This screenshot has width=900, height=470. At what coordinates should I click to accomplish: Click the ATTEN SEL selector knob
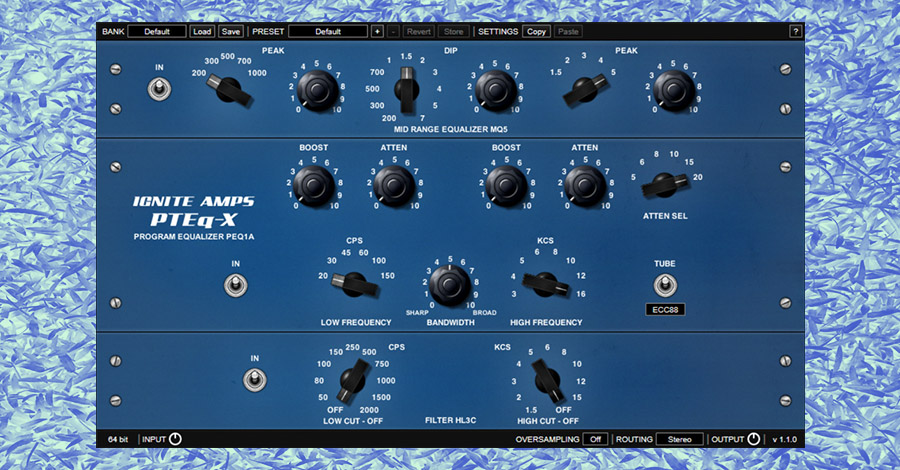click(665, 185)
